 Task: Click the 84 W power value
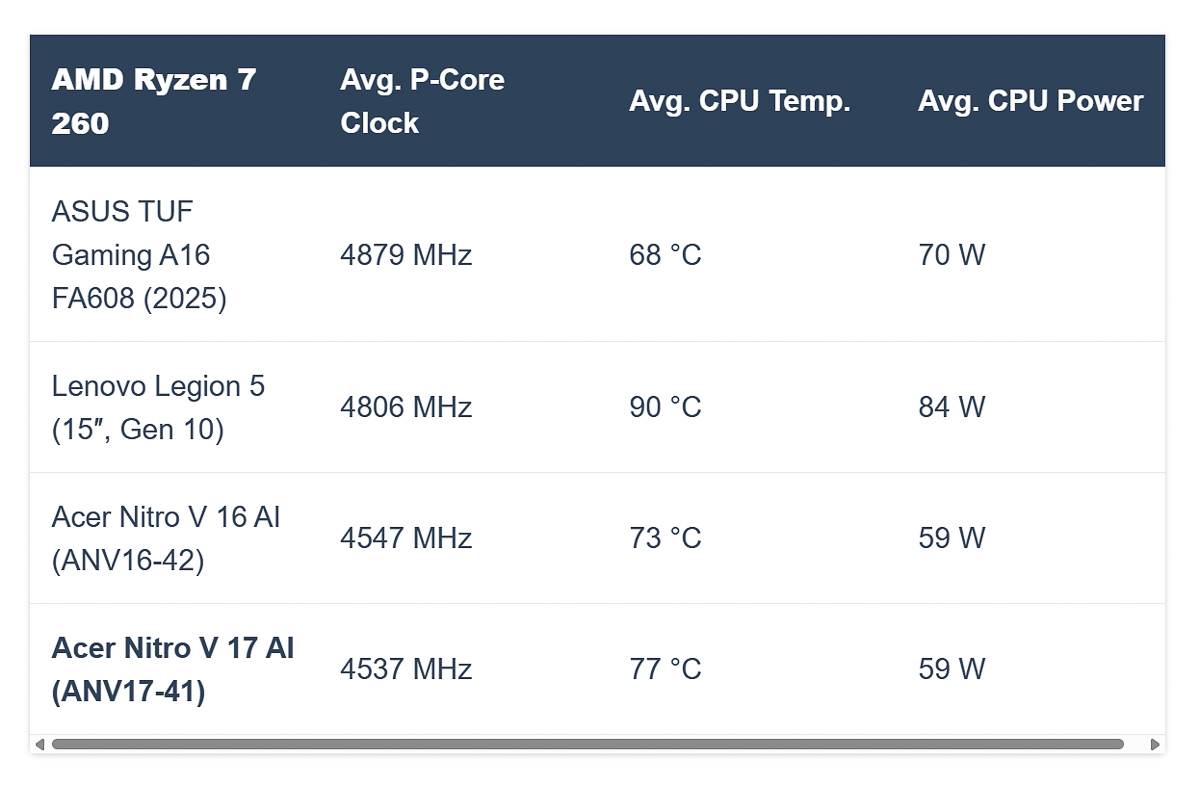(x=951, y=407)
